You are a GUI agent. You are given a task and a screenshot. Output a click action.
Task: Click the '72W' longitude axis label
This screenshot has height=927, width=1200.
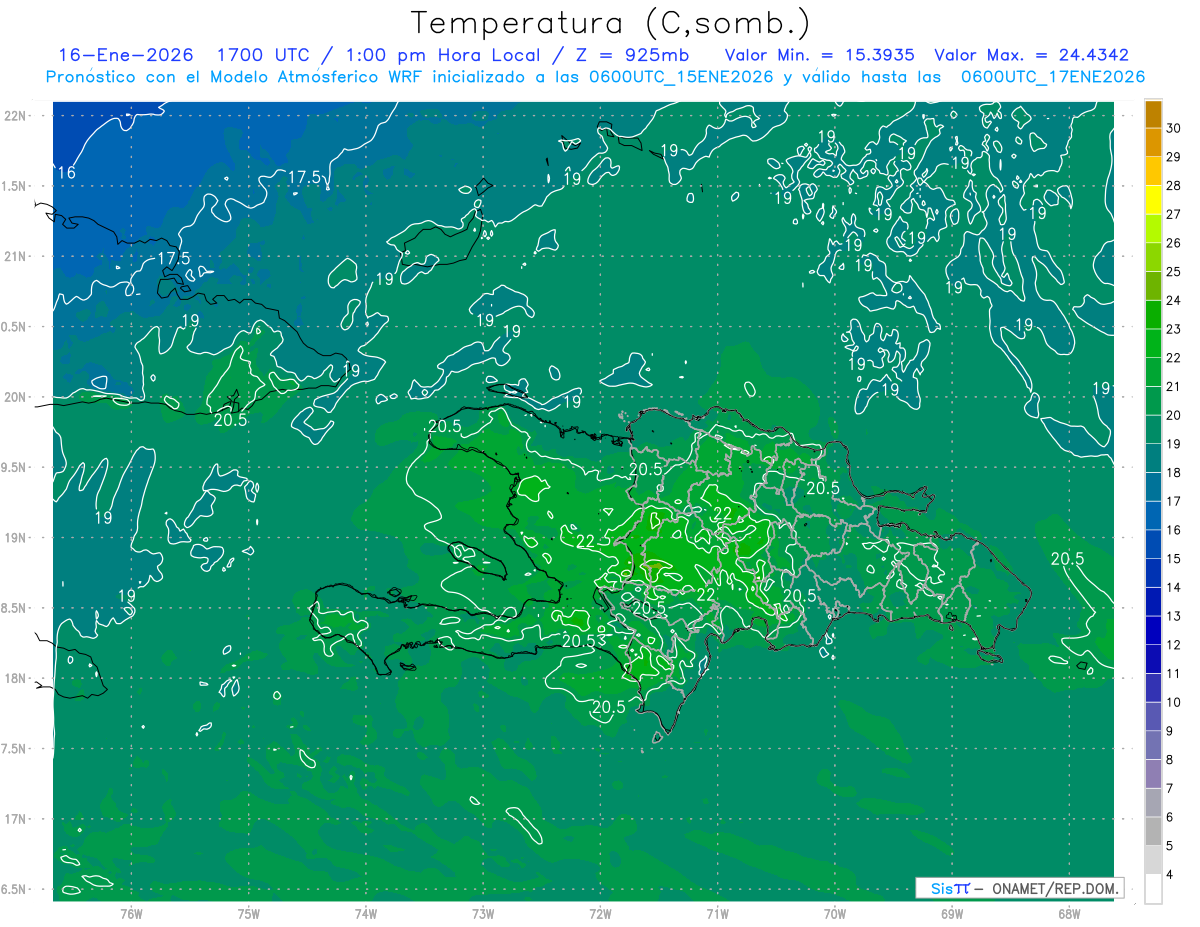point(600,912)
